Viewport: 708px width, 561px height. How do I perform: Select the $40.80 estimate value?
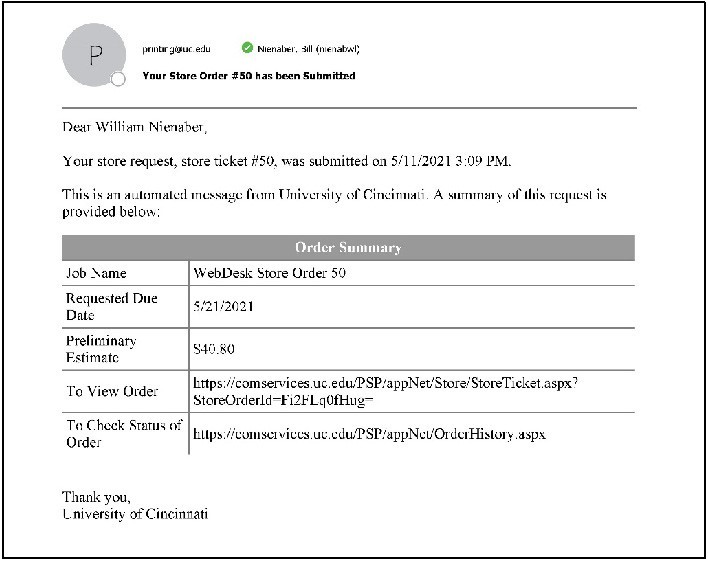click(x=214, y=349)
